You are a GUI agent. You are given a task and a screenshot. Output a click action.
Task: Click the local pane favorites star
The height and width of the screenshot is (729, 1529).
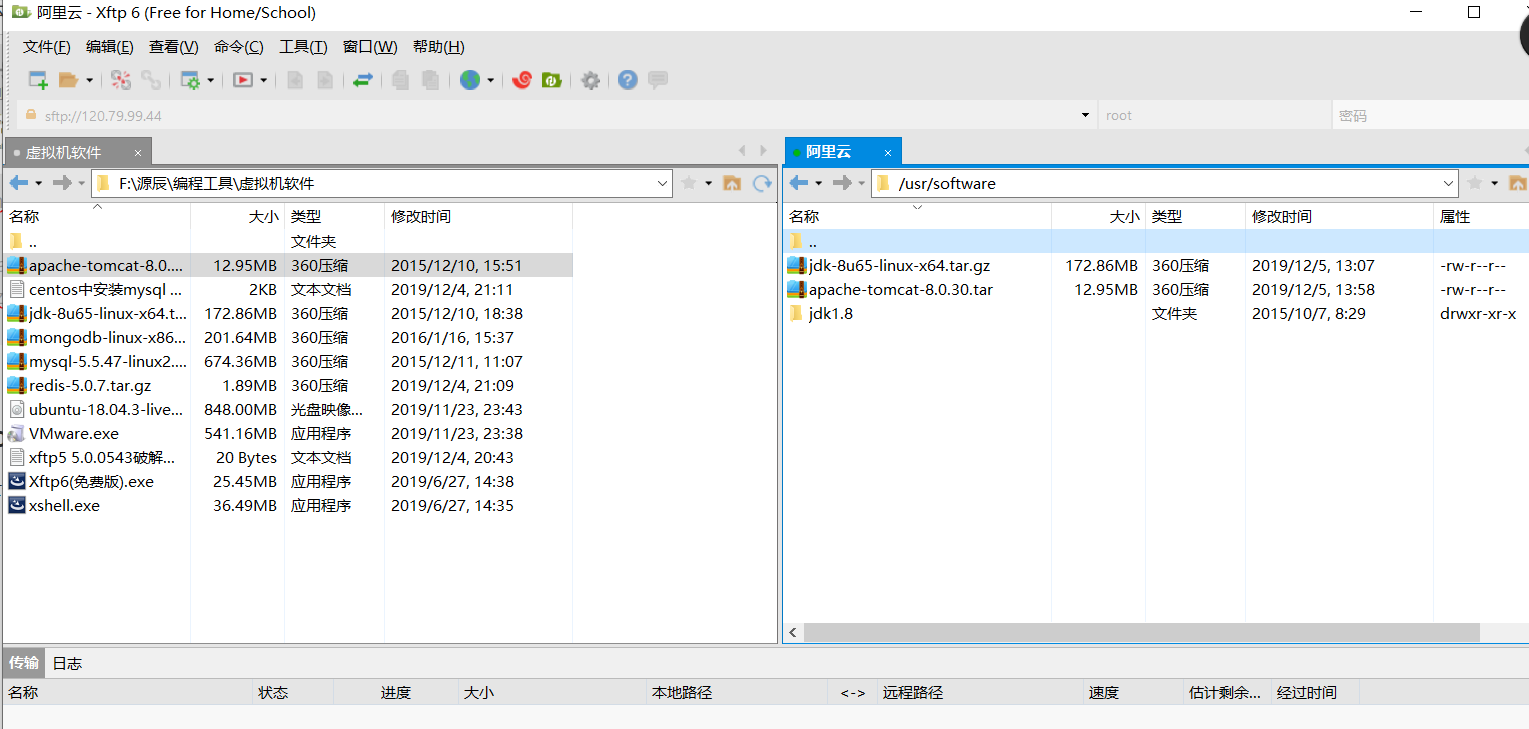point(689,183)
